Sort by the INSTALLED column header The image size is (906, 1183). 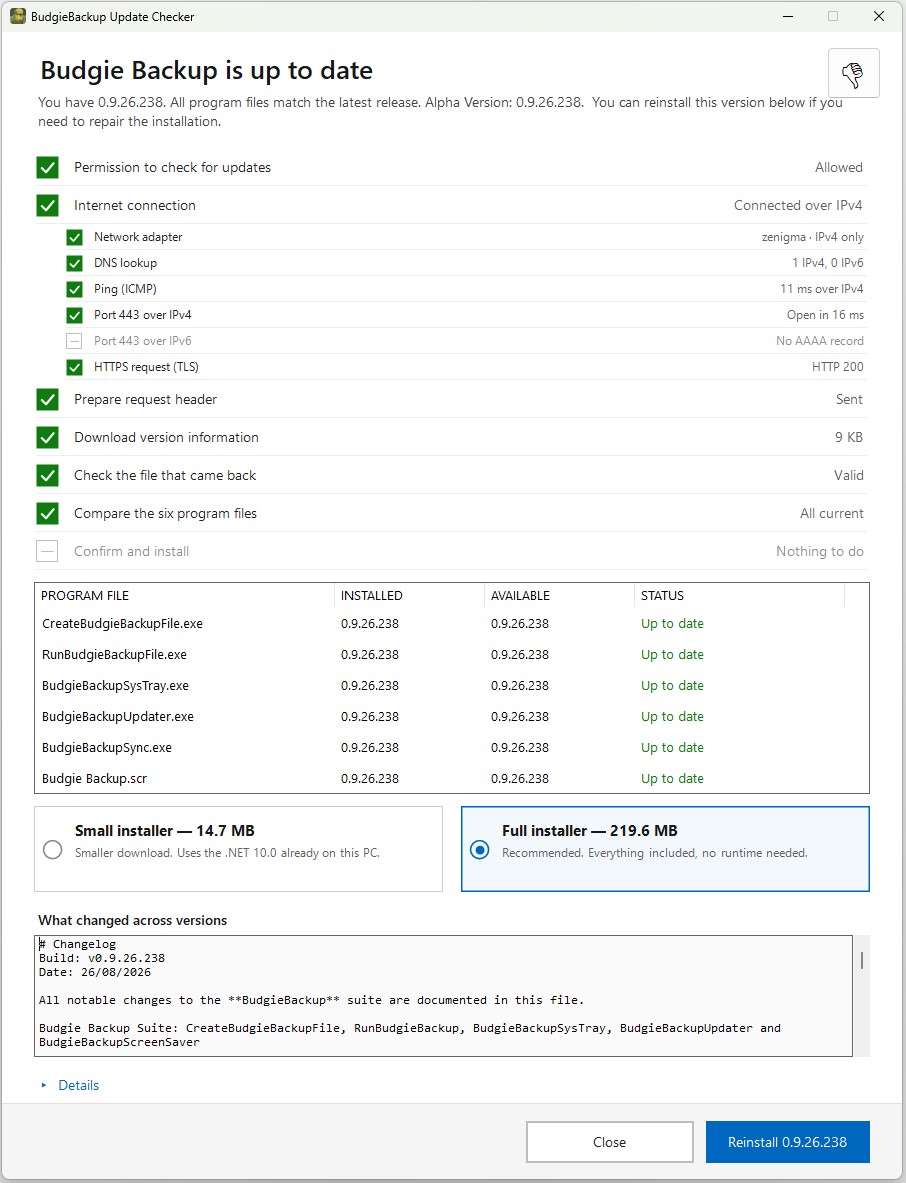tap(409, 595)
